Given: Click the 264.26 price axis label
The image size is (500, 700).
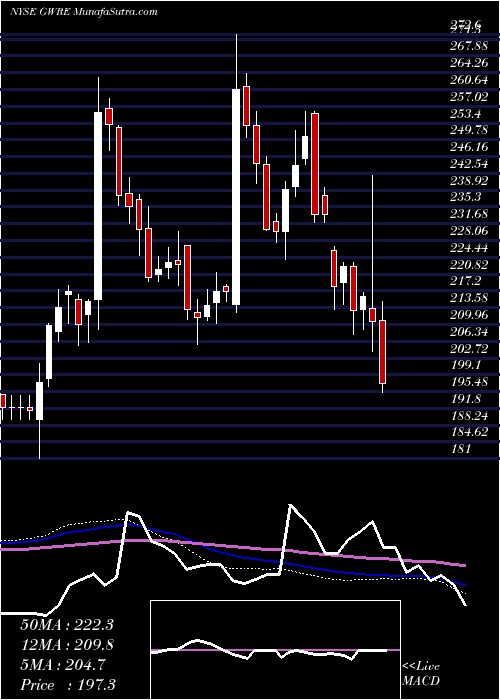Looking at the screenshot, I should [471, 63].
